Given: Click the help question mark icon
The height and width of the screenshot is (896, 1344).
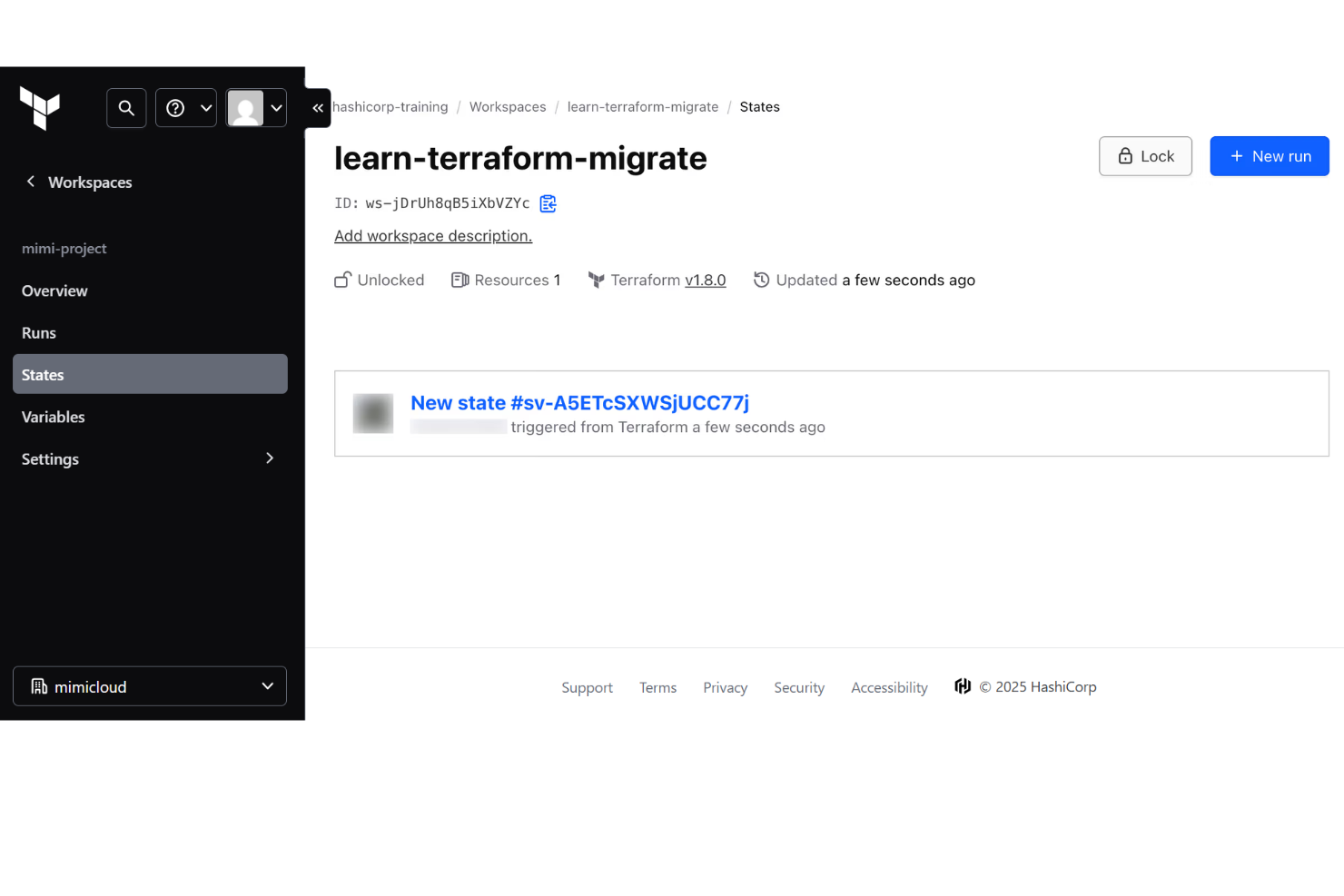Looking at the screenshot, I should pos(174,107).
